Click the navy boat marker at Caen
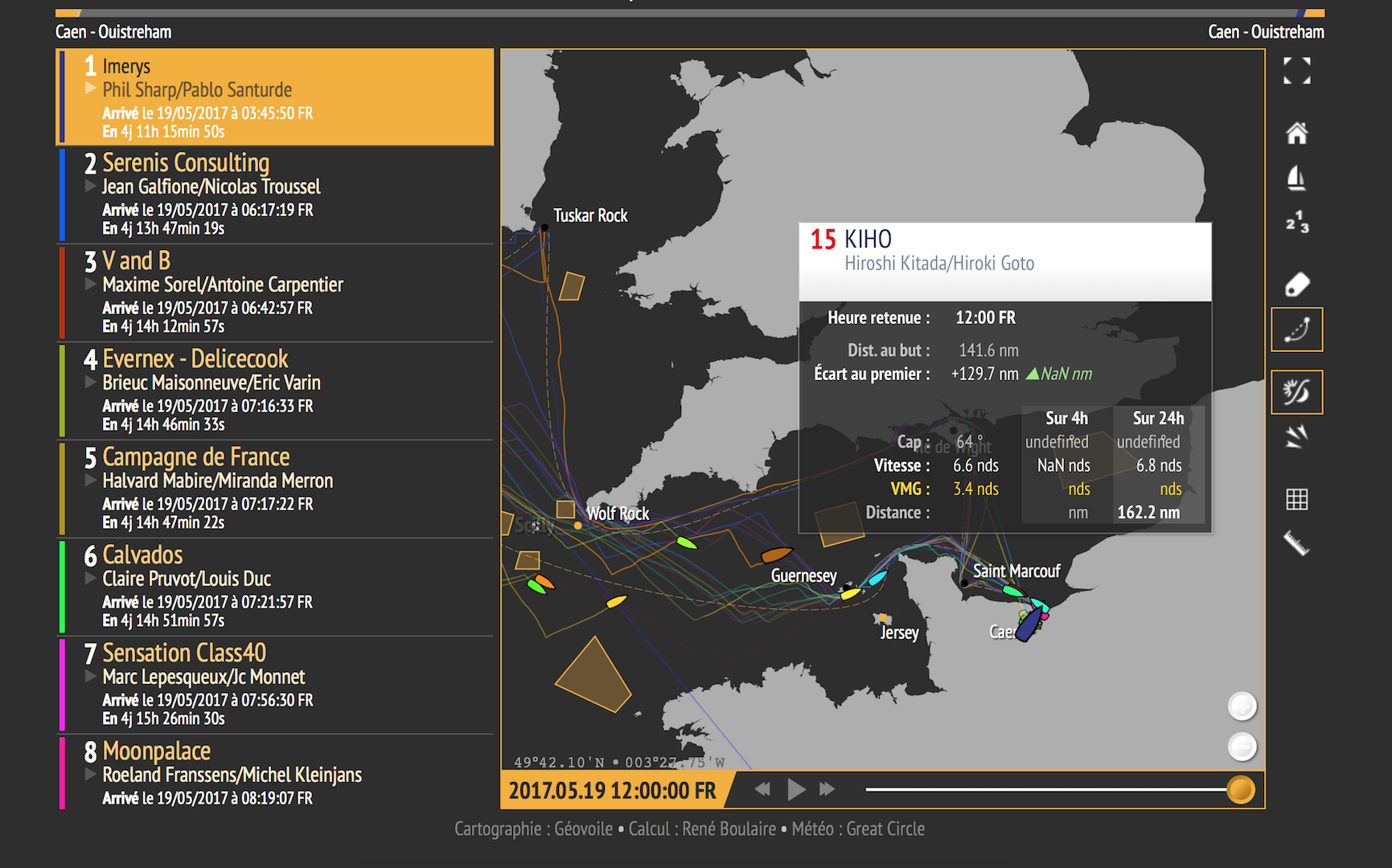The height and width of the screenshot is (868, 1392). tap(1029, 625)
